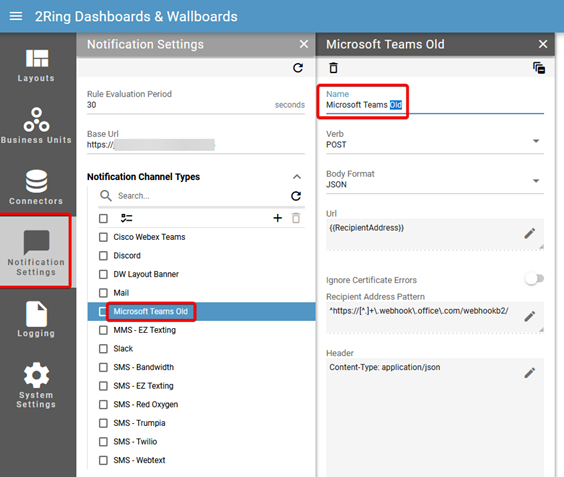564x477 pixels.
Task: Check the MMS - EZ Texting checkbox
Action: [x=103, y=330]
